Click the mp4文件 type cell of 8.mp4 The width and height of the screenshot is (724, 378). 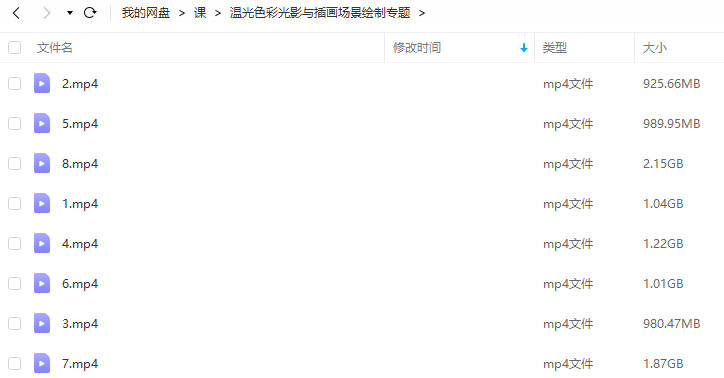click(568, 164)
